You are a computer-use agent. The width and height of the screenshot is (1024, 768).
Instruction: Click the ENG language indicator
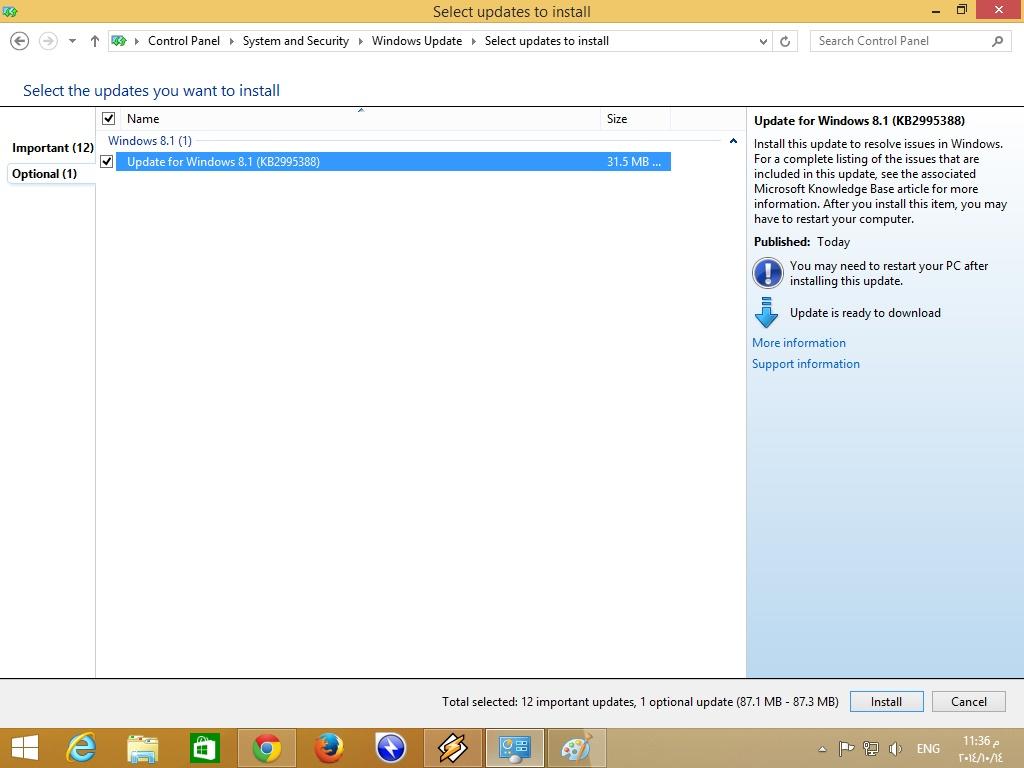point(928,748)
